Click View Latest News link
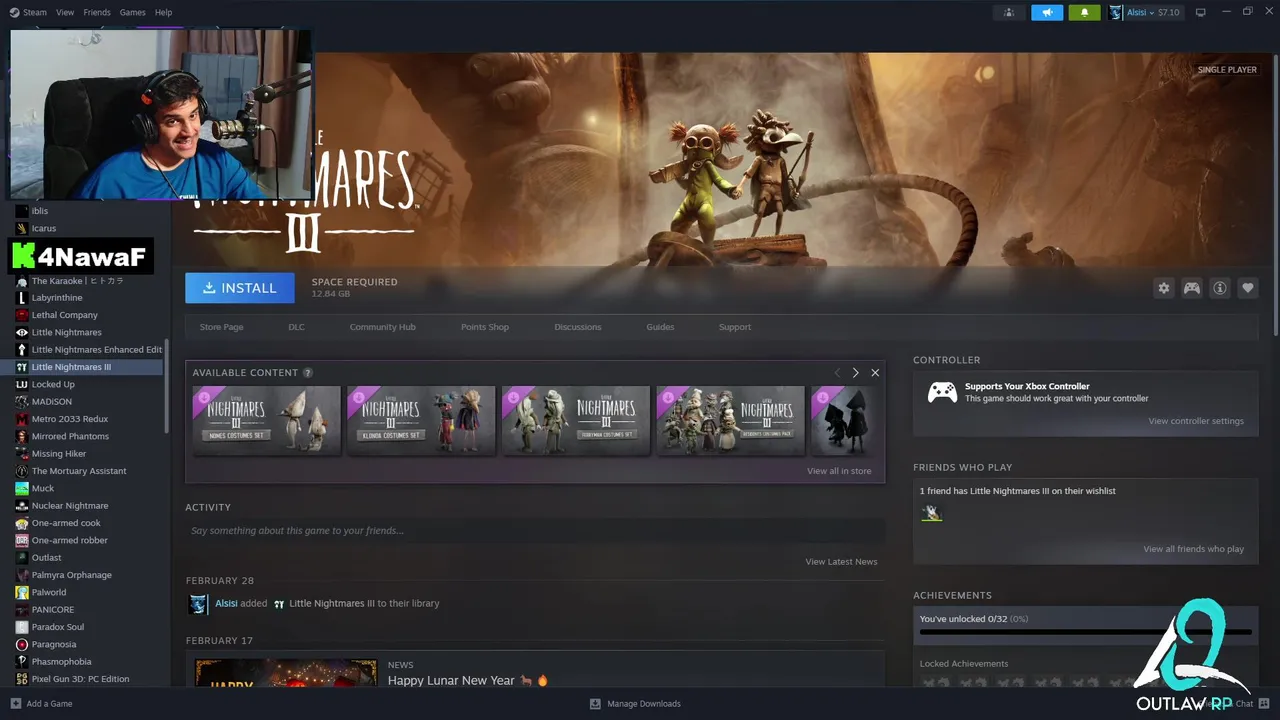The width and height of the screenshot is (1280, 720). coord(841,562)
